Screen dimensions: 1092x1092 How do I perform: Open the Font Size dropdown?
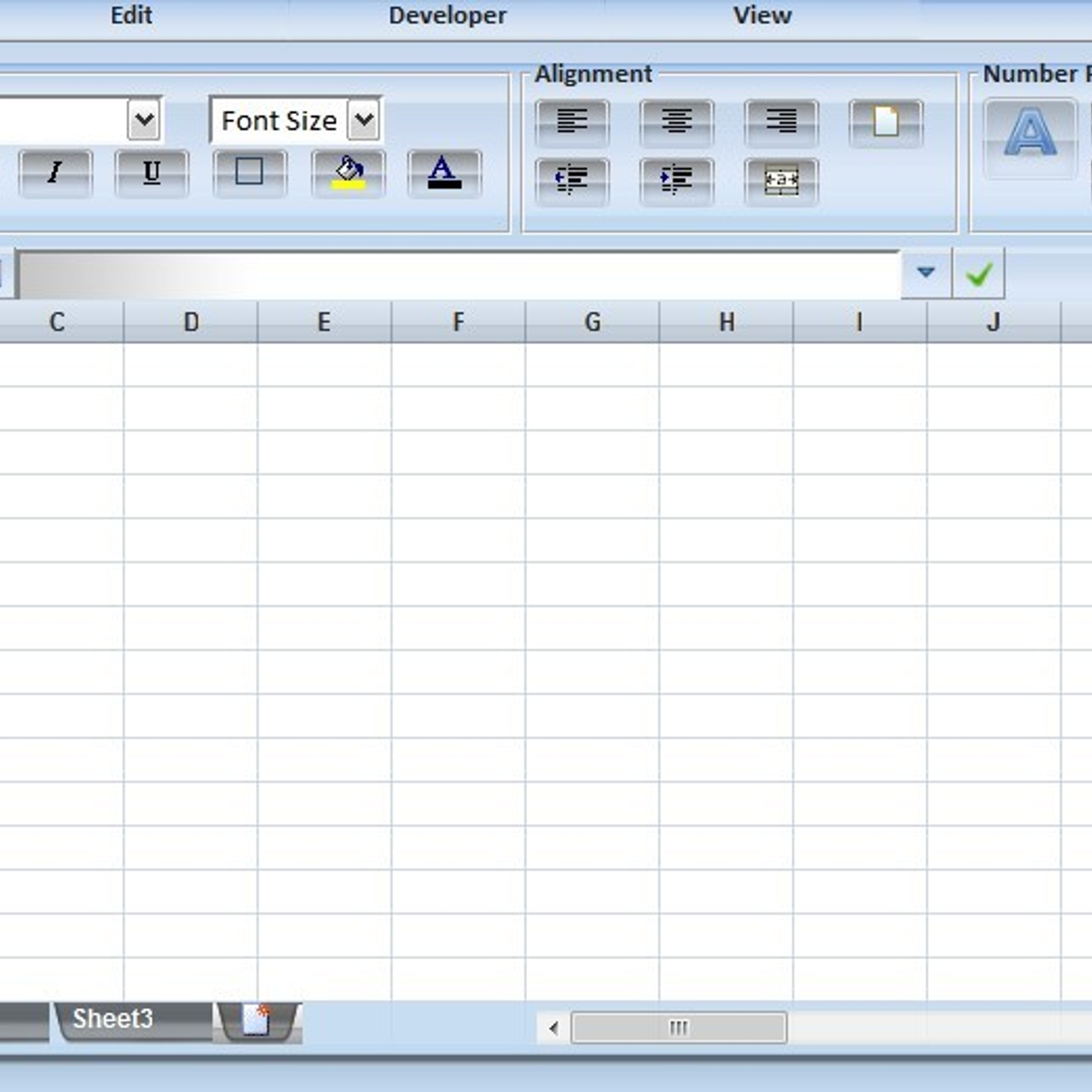click(364, 120)
